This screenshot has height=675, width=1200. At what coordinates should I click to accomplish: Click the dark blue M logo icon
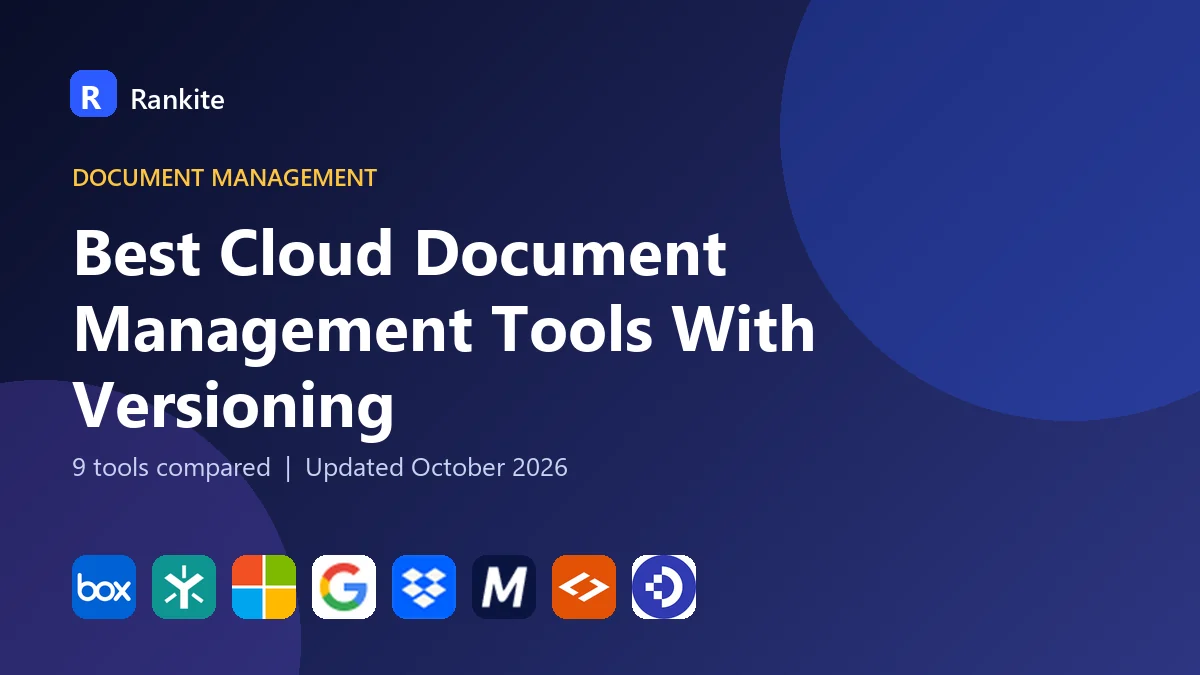point(504,587)
